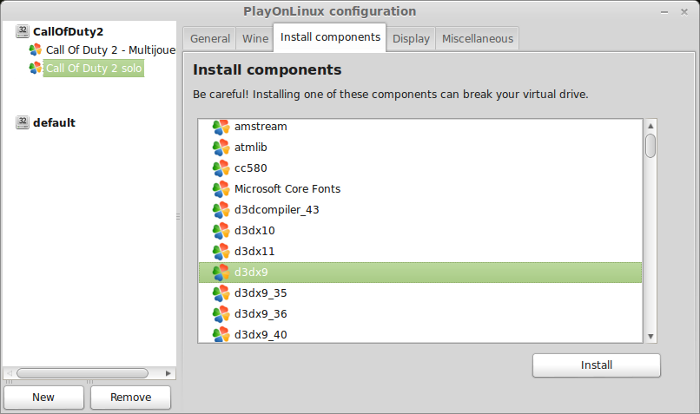Click the Microsoft Core Fonts icon

[x=221, y=189]
